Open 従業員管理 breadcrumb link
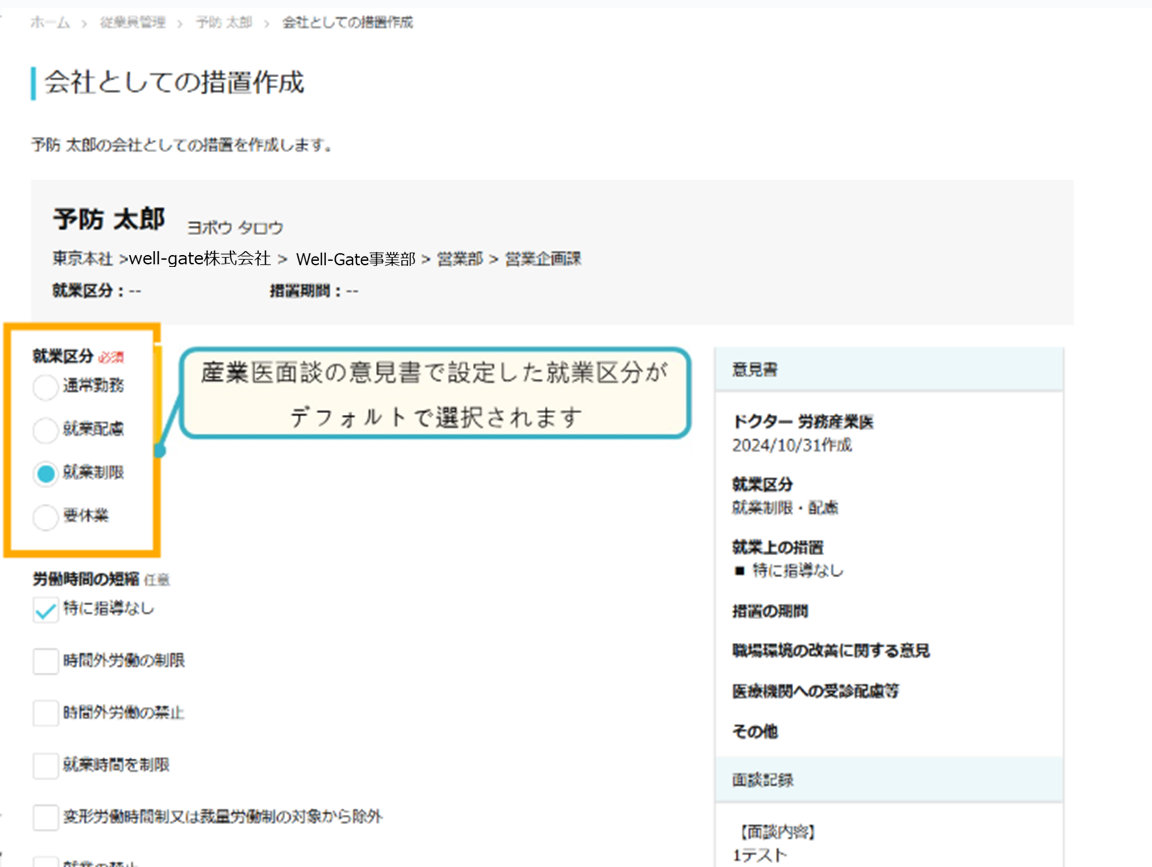Viewport: 1152px width, 867px height. [x=133, y=23]
